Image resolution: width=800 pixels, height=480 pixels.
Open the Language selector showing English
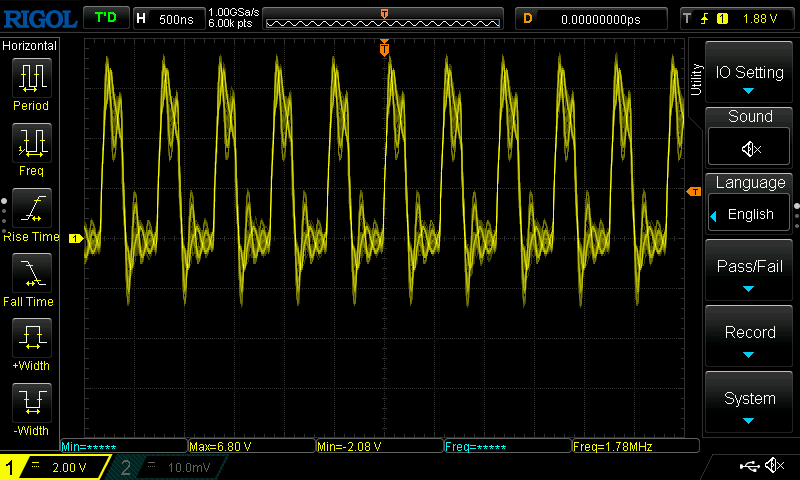click(x=750, y=213)
